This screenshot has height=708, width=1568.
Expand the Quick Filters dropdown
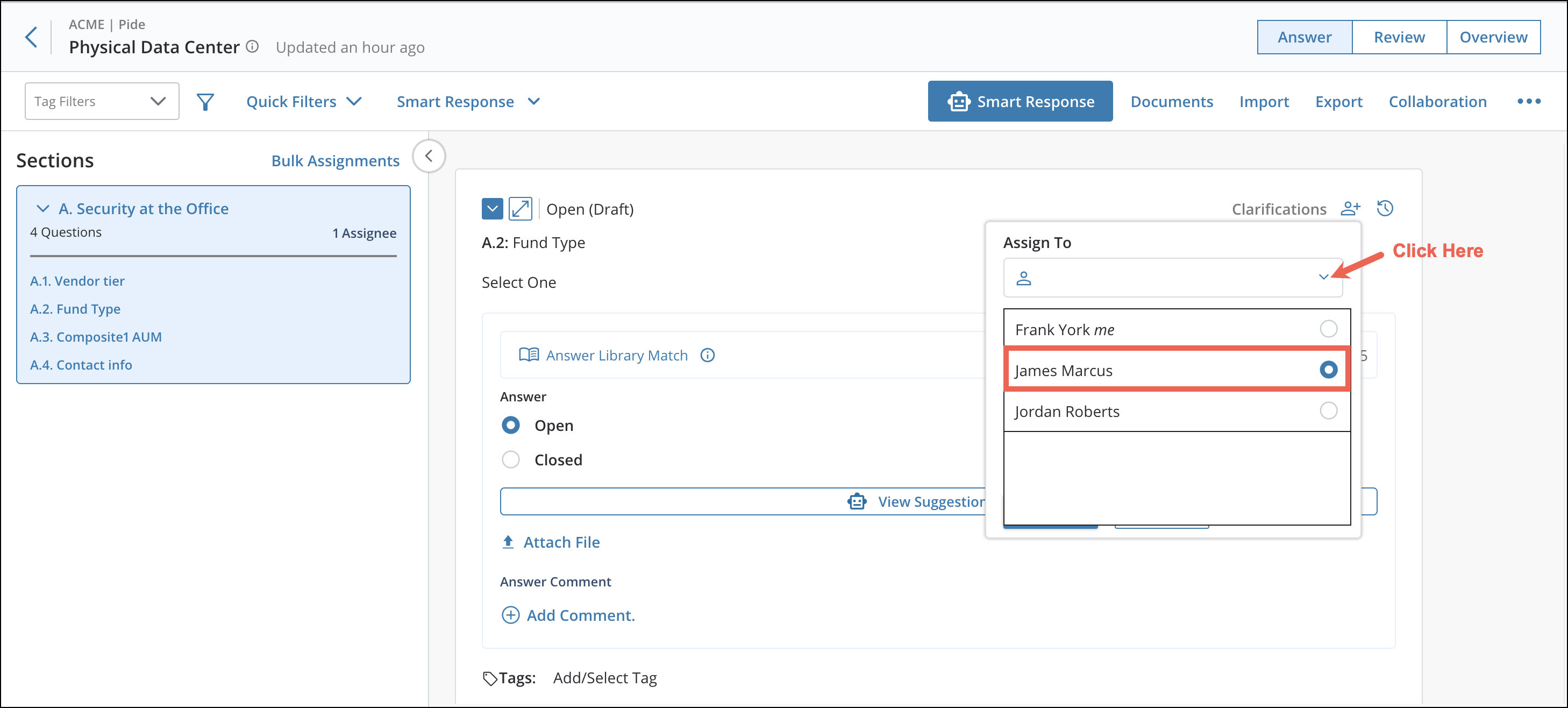click(304, 102)
